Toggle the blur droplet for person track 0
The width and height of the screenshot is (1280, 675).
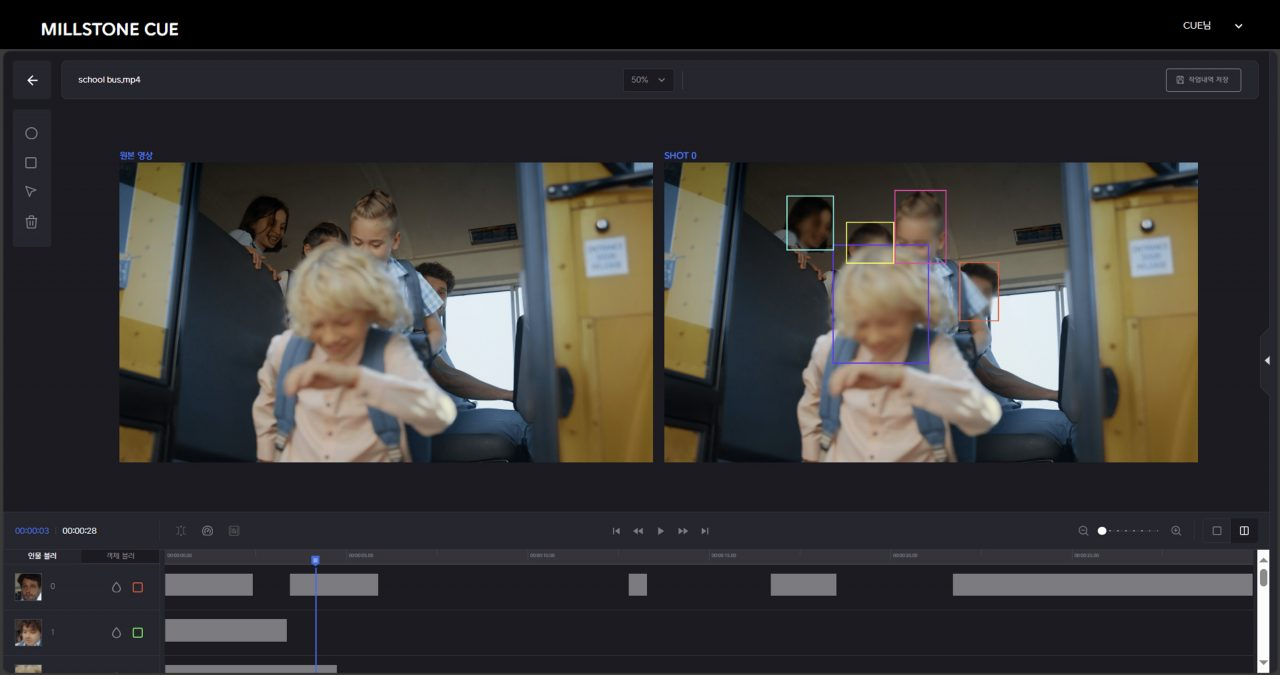(x=115, y=587)
